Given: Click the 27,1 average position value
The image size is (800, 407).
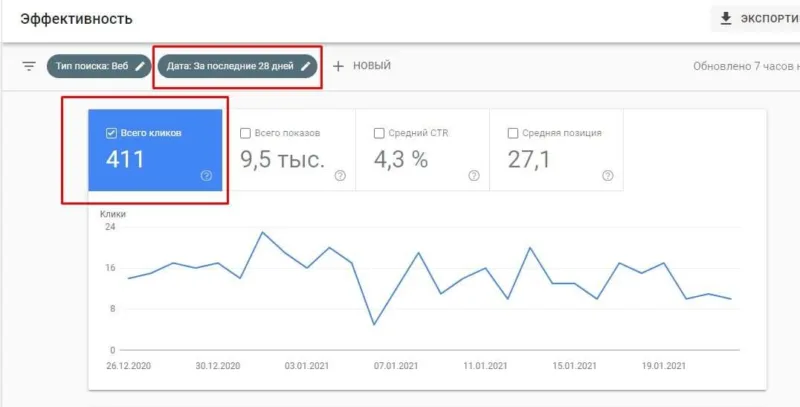Looking at the screenshot, I should coord(528,159).
